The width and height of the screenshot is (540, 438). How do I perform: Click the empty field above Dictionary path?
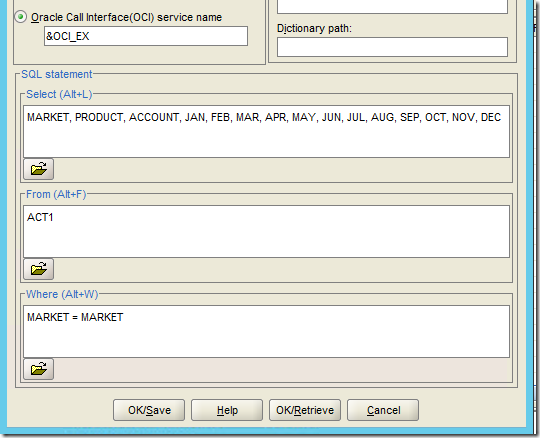(392, 6)
